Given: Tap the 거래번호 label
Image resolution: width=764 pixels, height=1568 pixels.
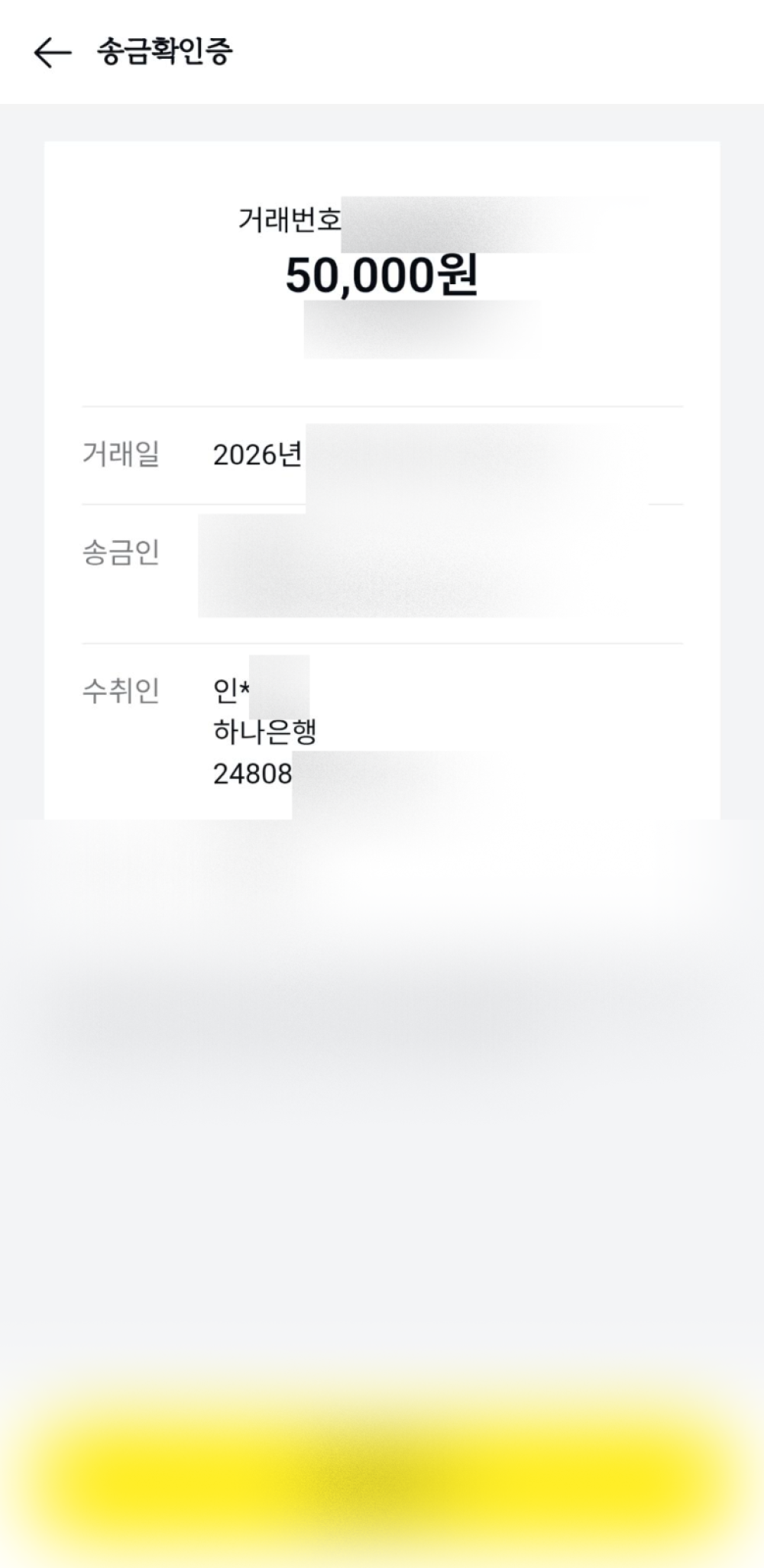Looking at the screenshot, I should click(289, 220).
